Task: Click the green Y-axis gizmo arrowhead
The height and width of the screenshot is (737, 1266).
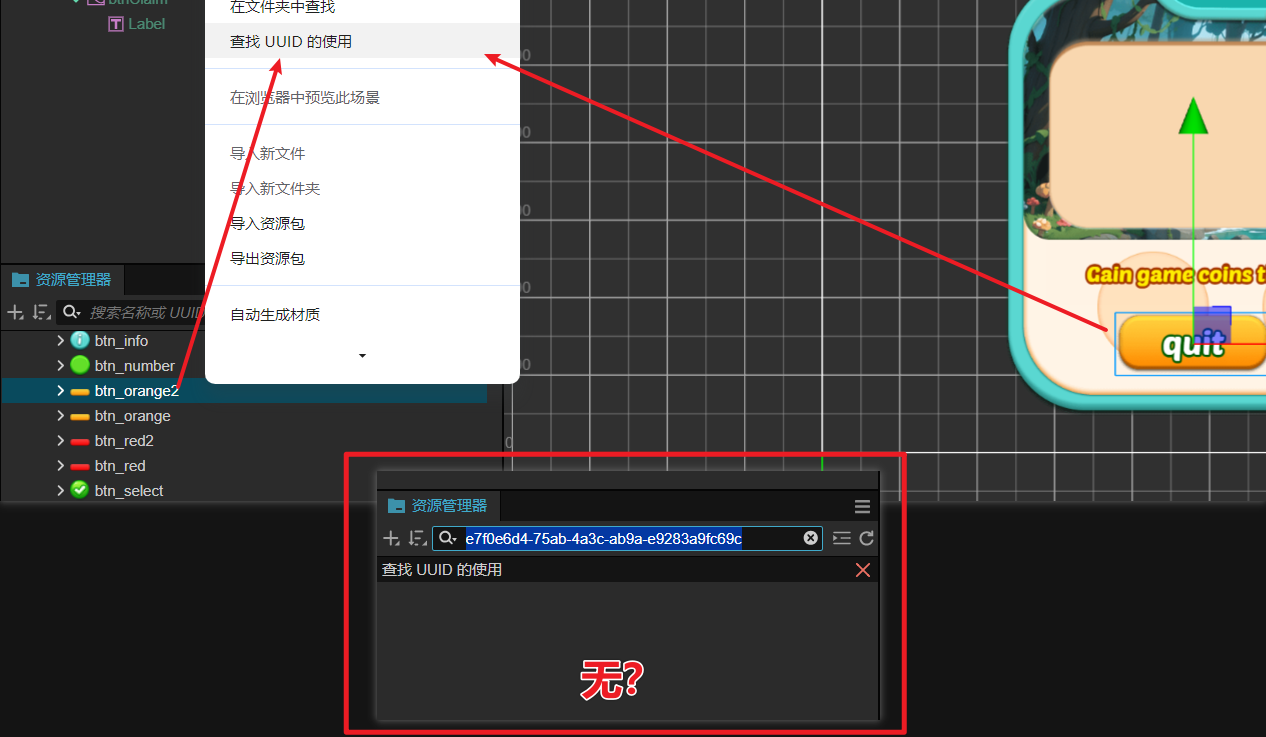Action: (1193, 115)
